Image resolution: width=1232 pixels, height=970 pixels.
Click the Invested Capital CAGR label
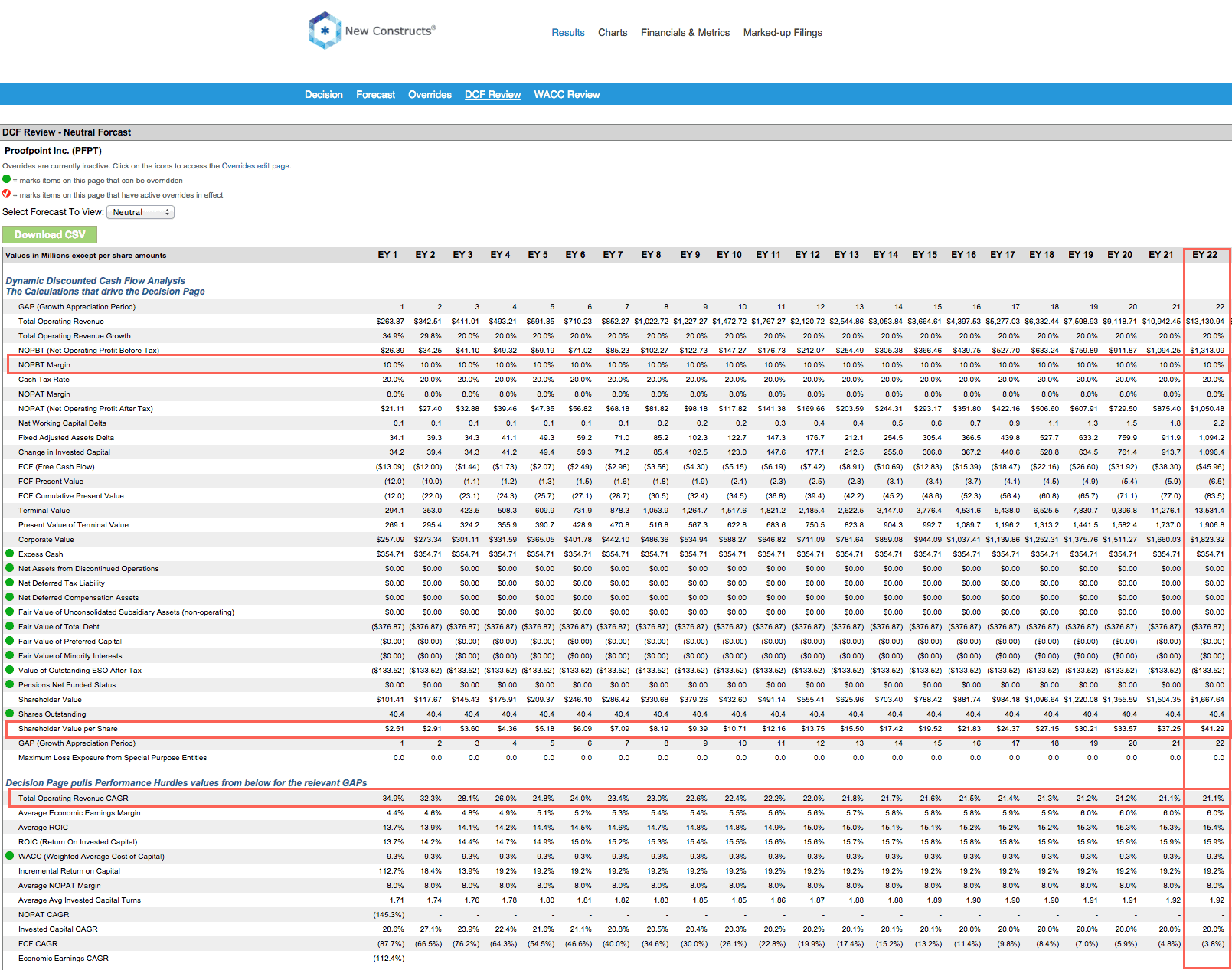(58, 929)
